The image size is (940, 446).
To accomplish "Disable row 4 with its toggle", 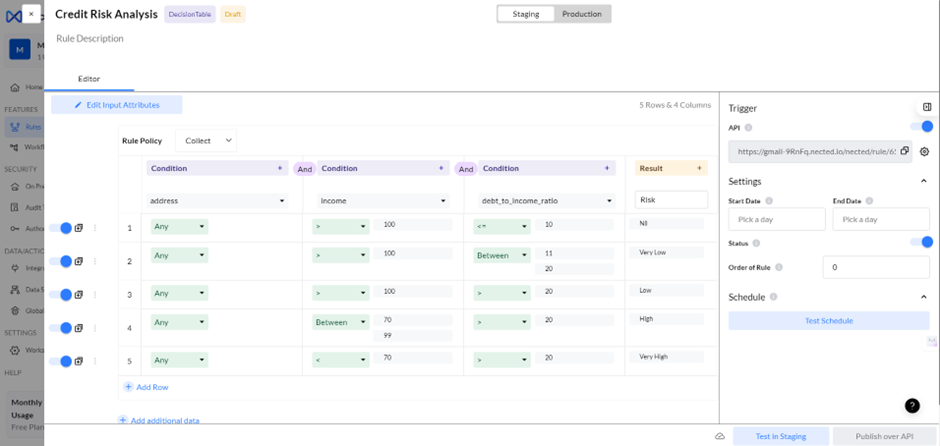I will [61, 328].
